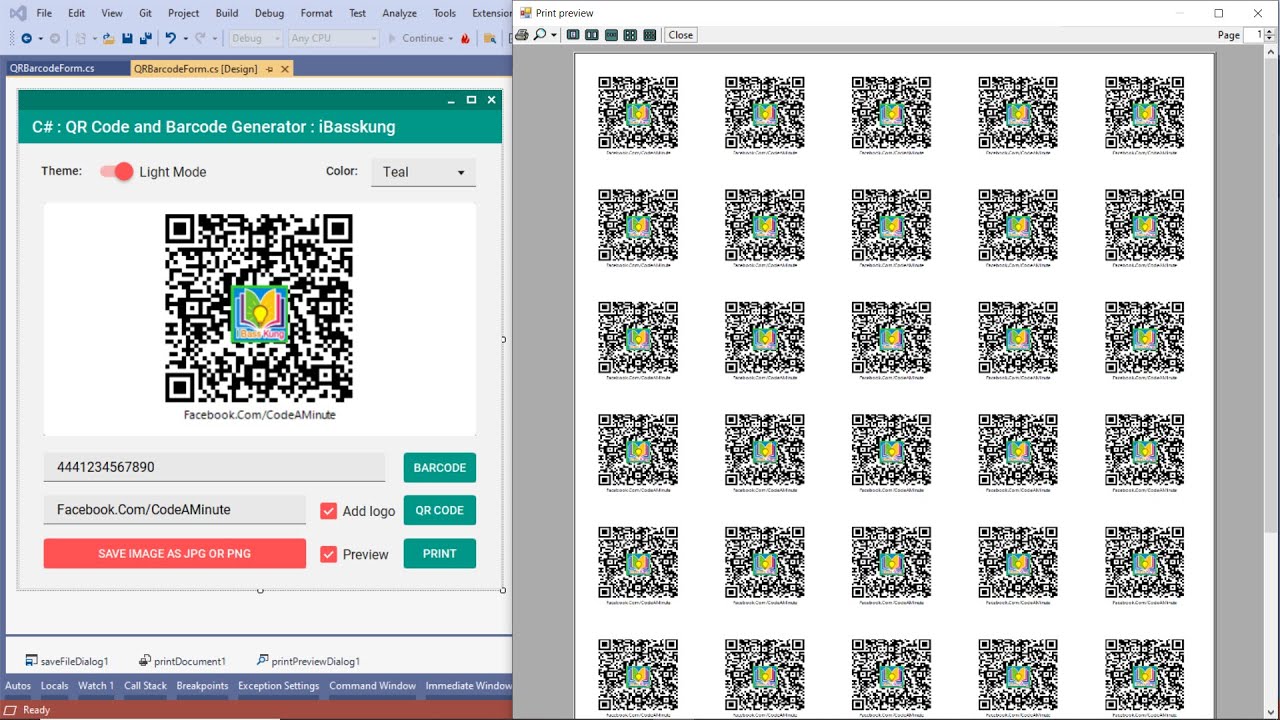Uncheck the Preview checkbox
Viewport: 1280px width, 720px height.
[x=328, y=554]
